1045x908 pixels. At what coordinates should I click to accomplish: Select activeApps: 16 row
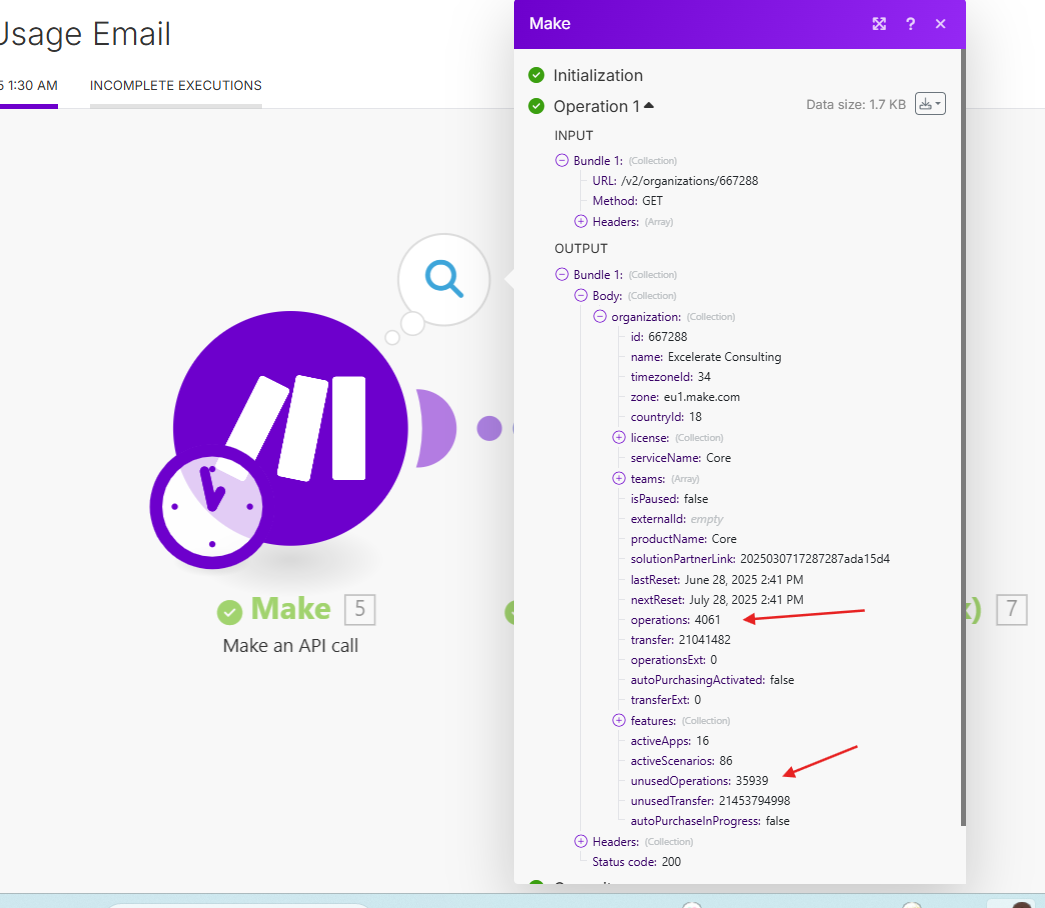click(x=670, y=741)
